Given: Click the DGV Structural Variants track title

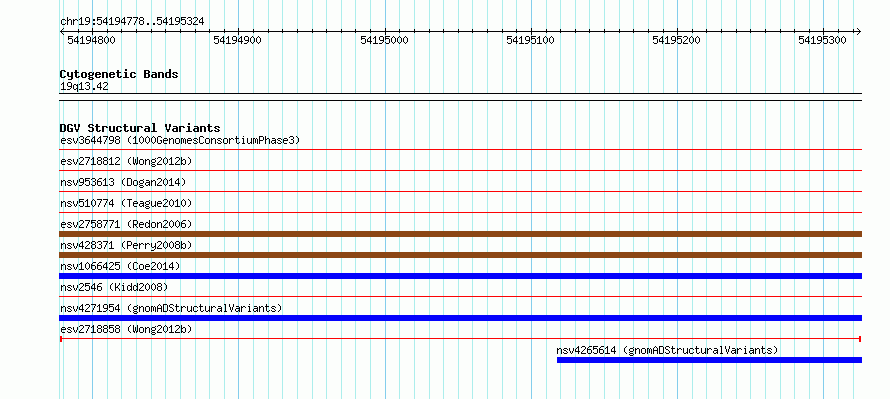Looking at the screenshot, I should [x=140, y=128].
